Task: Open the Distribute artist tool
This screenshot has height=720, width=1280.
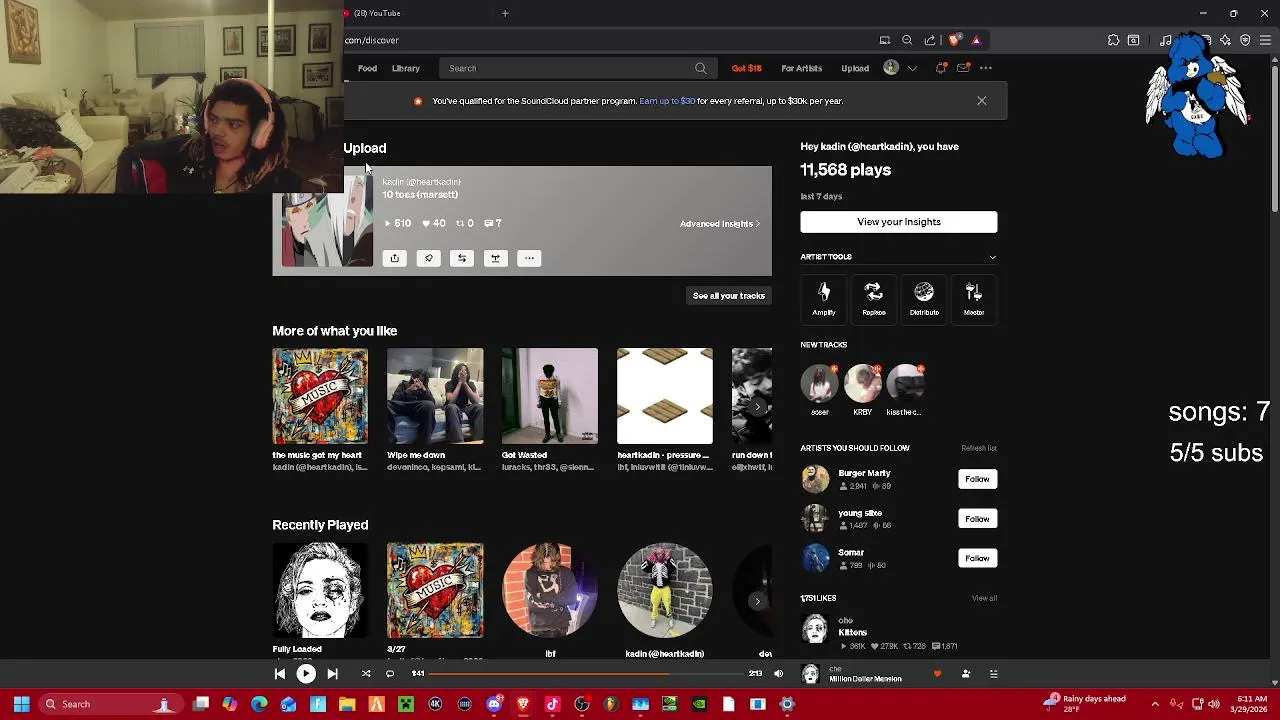Action: tap(924, 298)
